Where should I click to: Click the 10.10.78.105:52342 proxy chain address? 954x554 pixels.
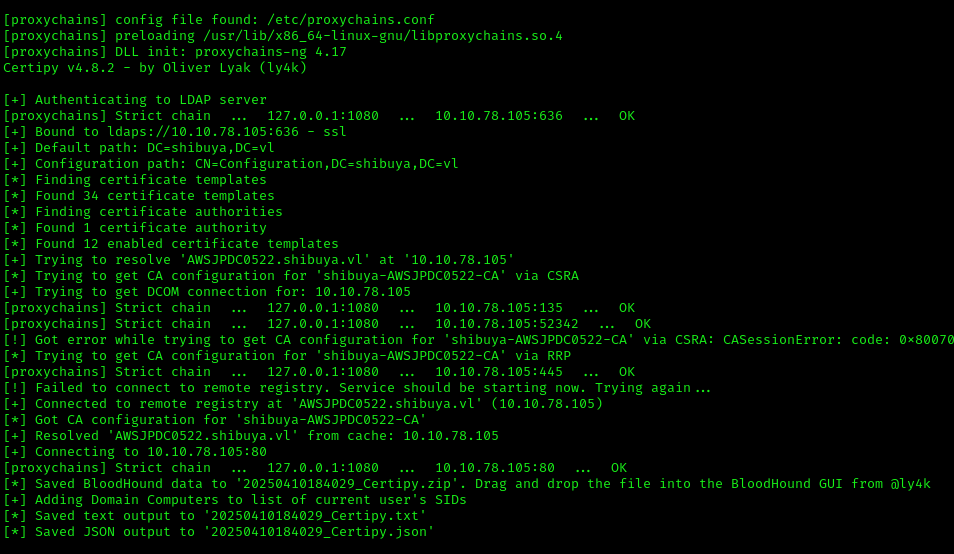click(507, 324)
